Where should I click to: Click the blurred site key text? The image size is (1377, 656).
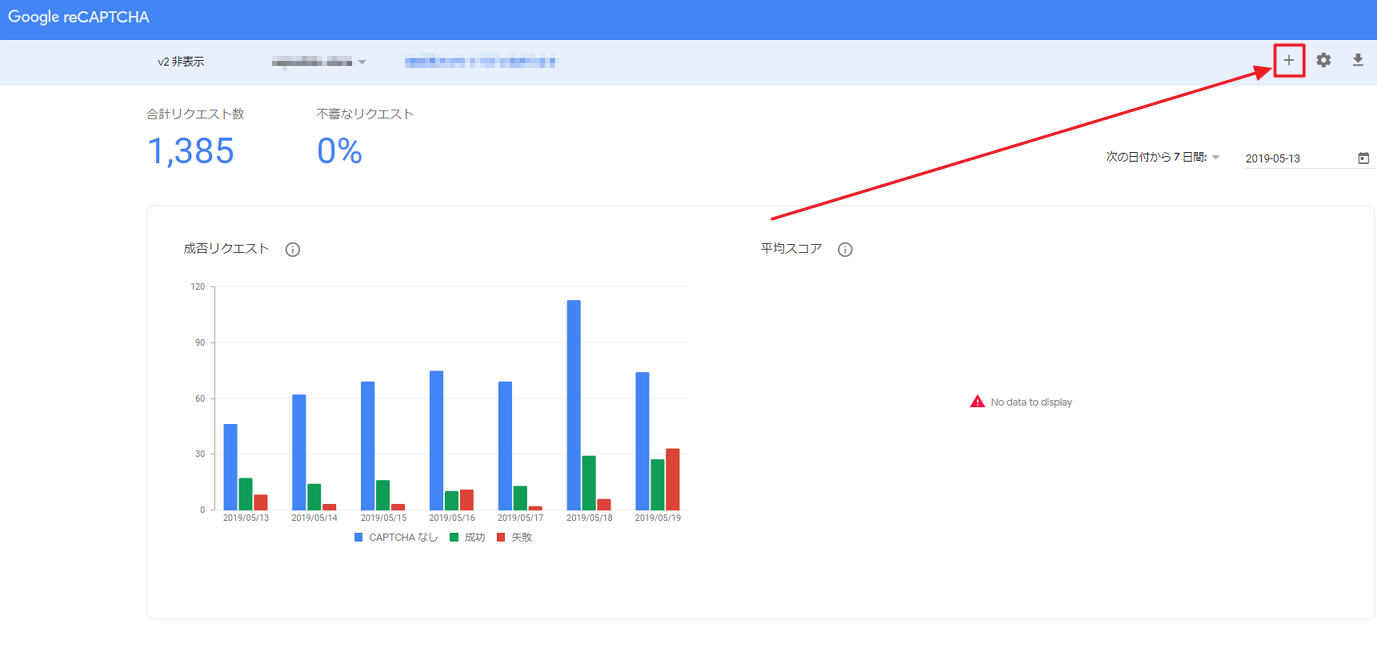[481, 62]
